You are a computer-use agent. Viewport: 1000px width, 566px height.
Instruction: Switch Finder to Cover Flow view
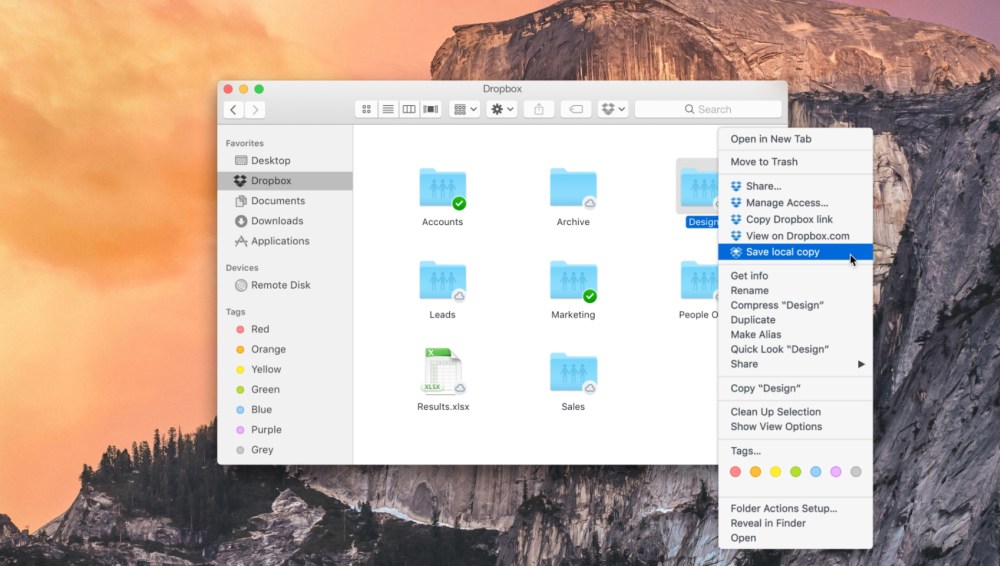(x=431, y=109)
